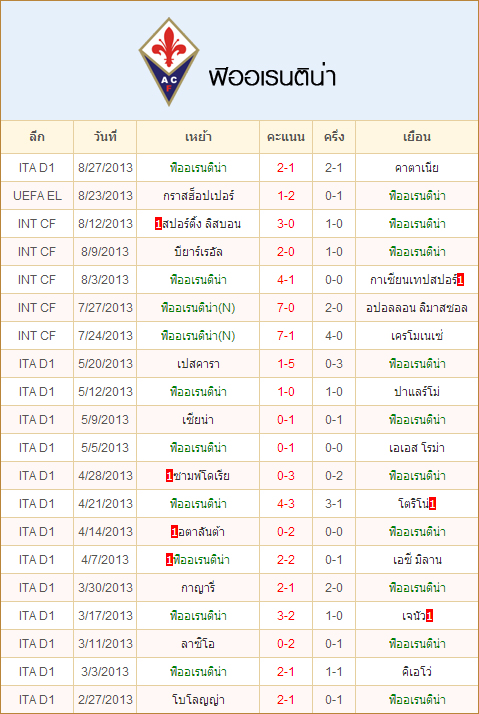The width and height of the screenshot is (479, 714).
Task: Select the ลีก column header
Action: (x=37, y=137)
